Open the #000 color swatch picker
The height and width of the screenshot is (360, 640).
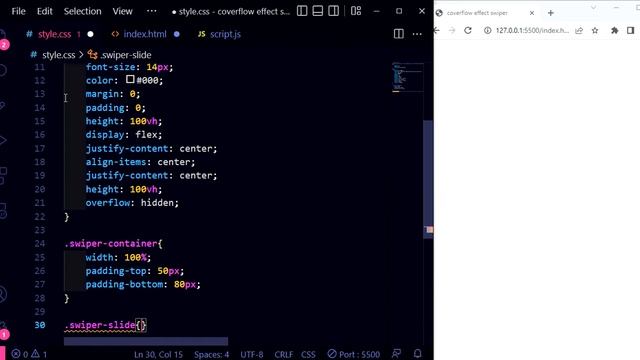130,80
